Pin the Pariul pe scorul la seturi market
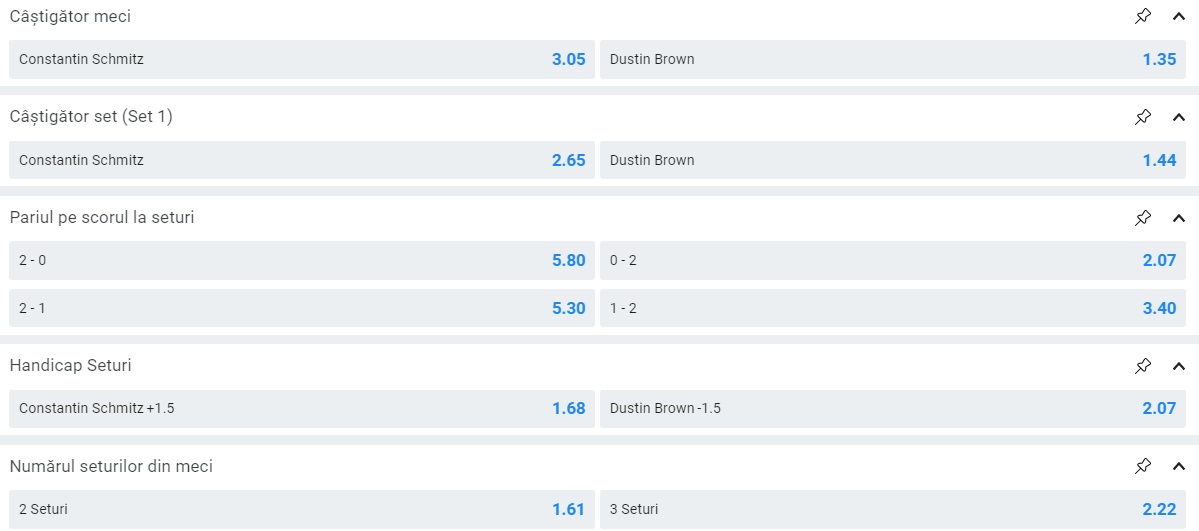Image resolution: width=1199 pixels, height=531 pixels. pyautogui.click(x=1143, y=217)
